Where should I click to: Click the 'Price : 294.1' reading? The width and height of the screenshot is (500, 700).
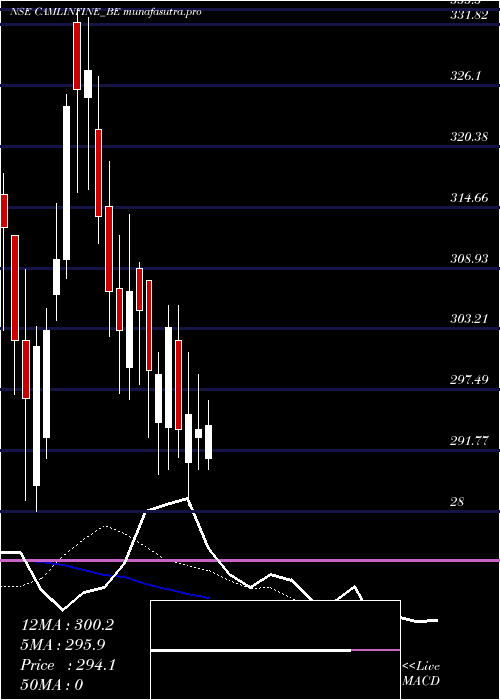click(x=68, y=665)
